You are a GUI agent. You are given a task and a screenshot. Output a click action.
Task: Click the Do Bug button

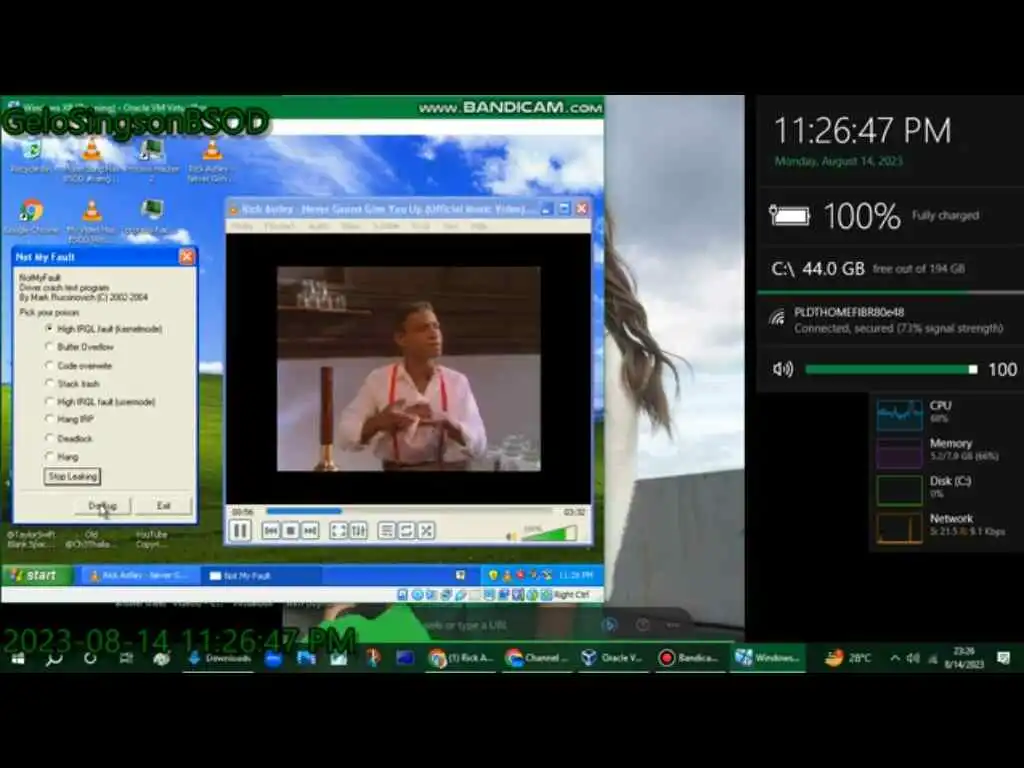[102, 506]
